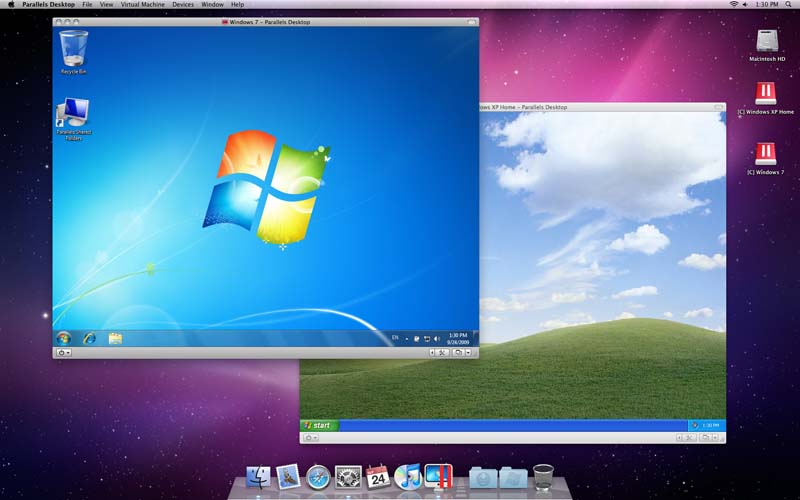Screen dimensions: 800x500
Task: Click left arrow in Windows 7 Parallels status bar
Action: [432, 353]
